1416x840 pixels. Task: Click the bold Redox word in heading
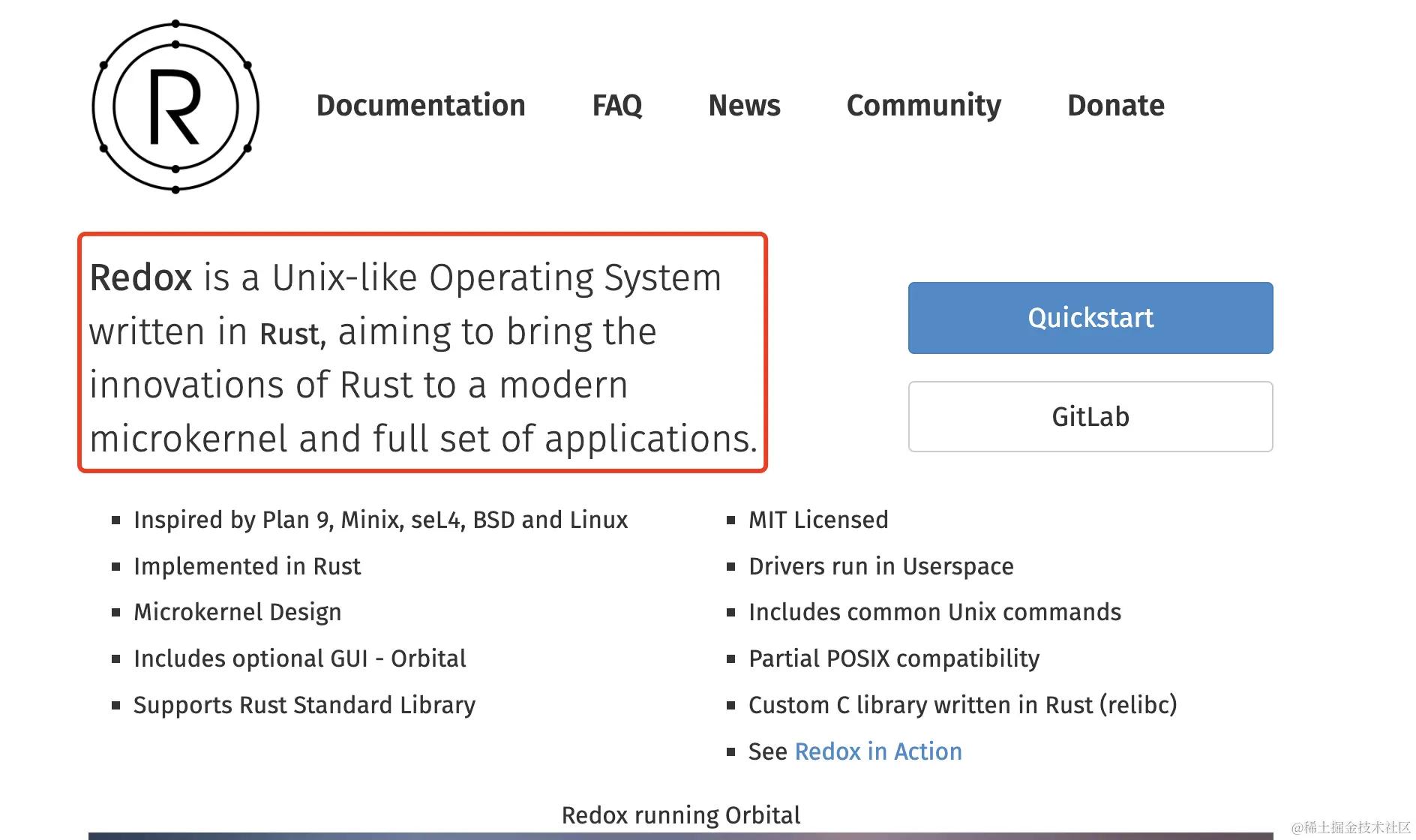point(141,277)
